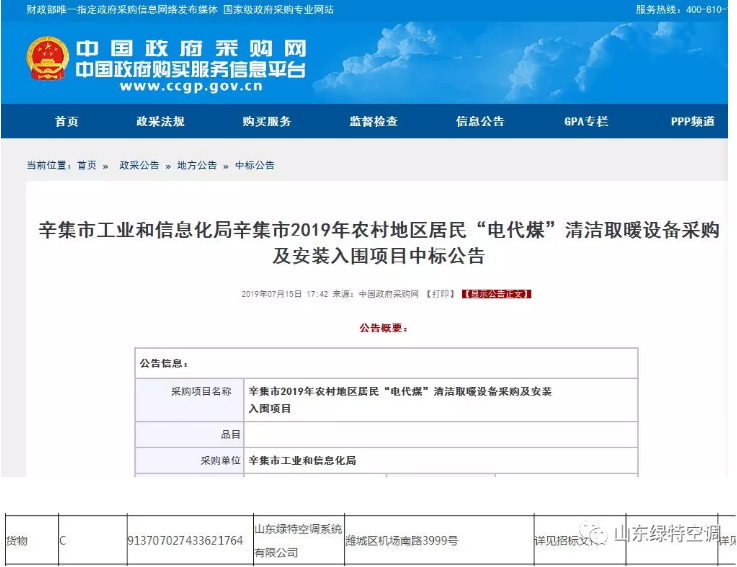Viewport: 737px width, 567px height.
Task: Open the 首页 navigation menu item
Action: 66,122
